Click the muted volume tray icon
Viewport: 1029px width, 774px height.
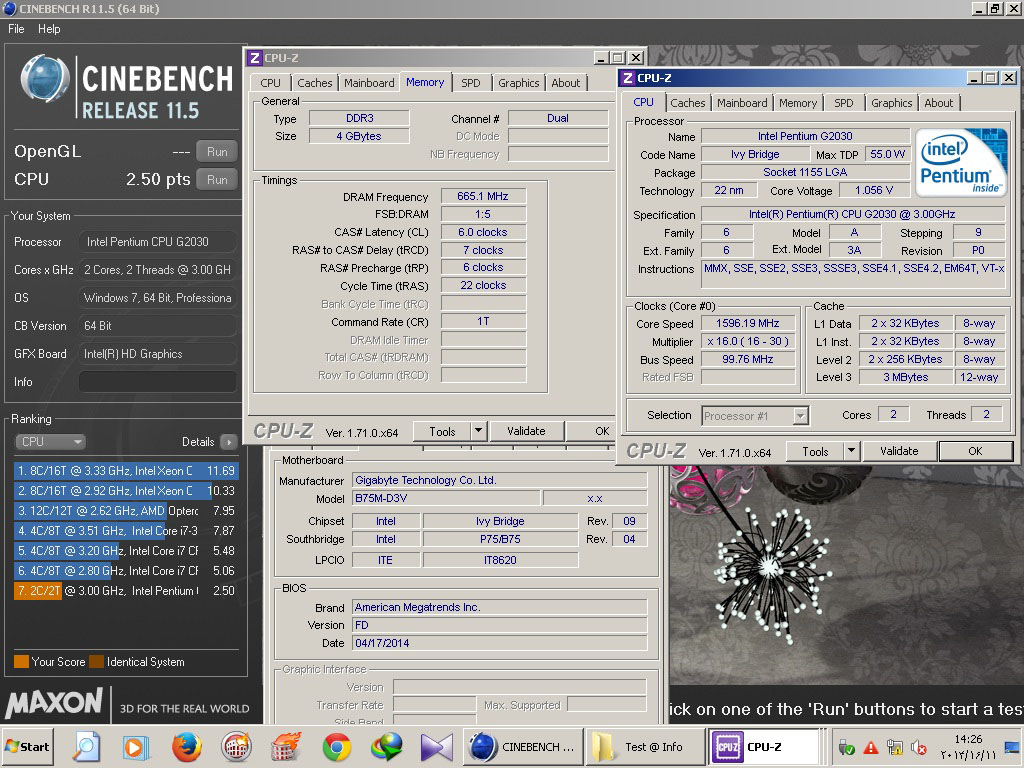919,747
